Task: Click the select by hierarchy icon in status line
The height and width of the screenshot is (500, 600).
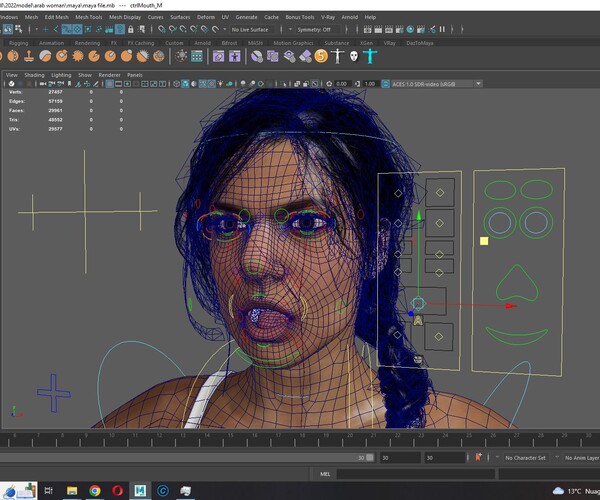Action: pos(8,29)
